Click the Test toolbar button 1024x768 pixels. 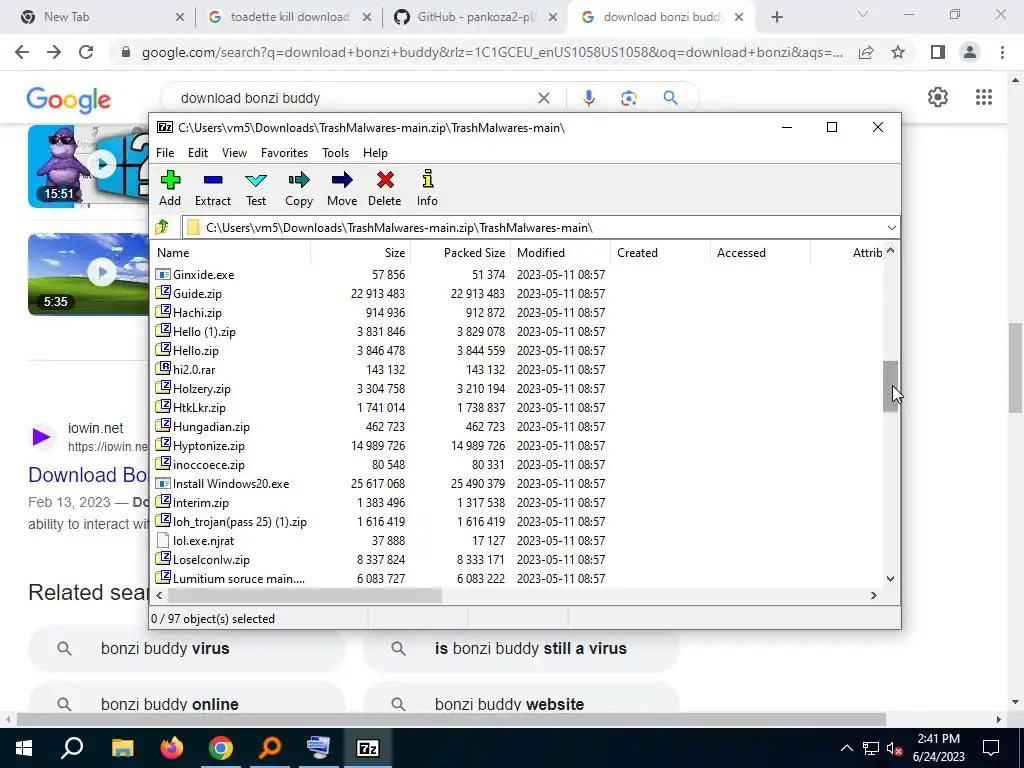point(256,188)
